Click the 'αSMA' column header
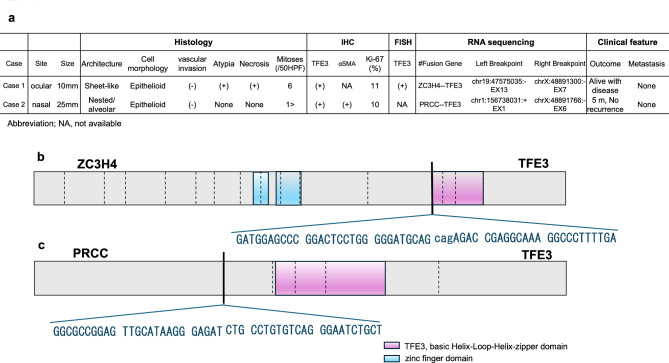 point(347,64)
